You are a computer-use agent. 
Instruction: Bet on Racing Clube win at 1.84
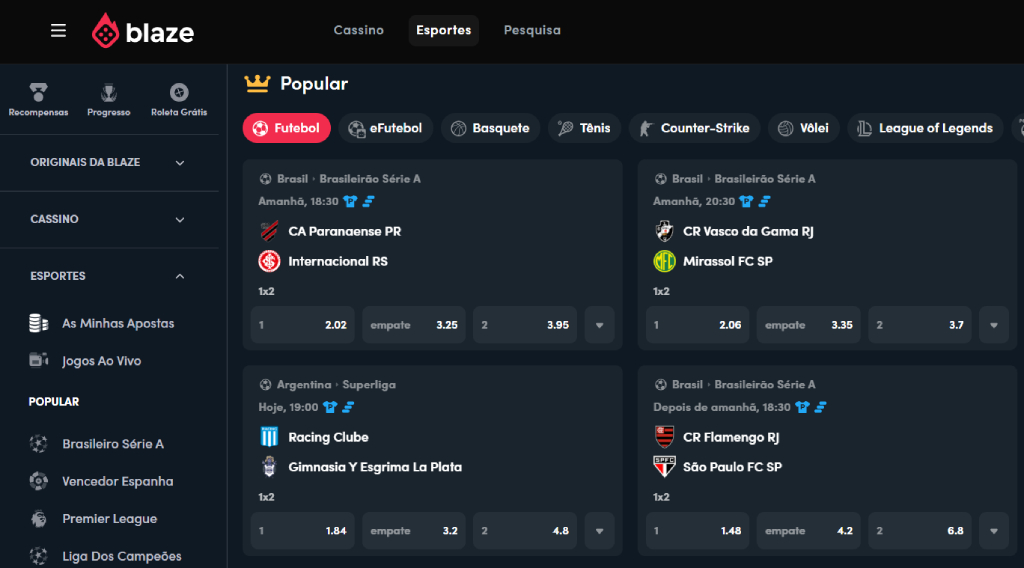click(x=302, y=531)
